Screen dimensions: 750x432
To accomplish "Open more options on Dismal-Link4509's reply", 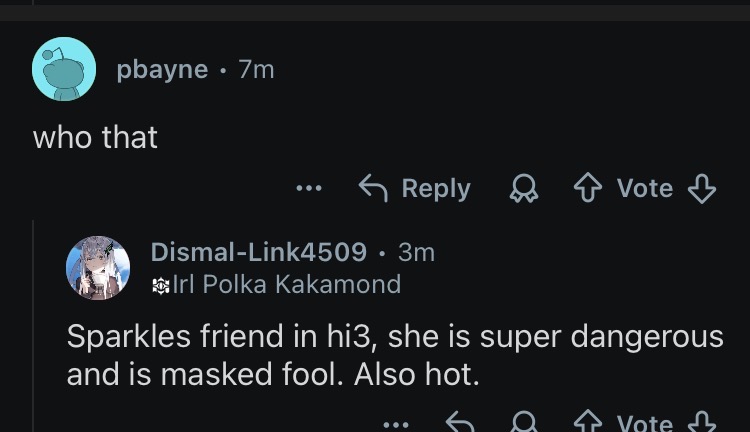I will pos(396,424).
